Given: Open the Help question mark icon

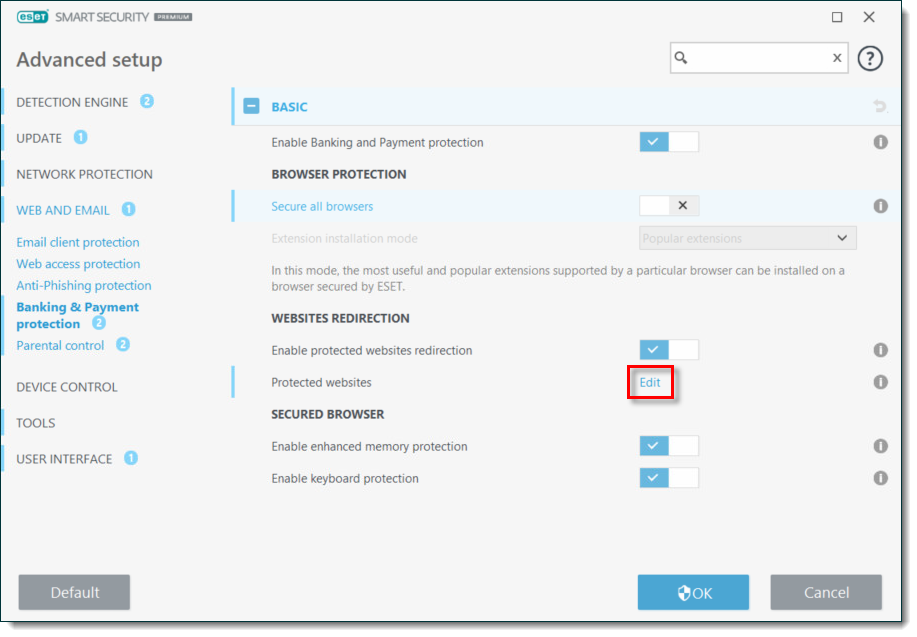Looking at the screenshot, I should [x=871, y=58].
